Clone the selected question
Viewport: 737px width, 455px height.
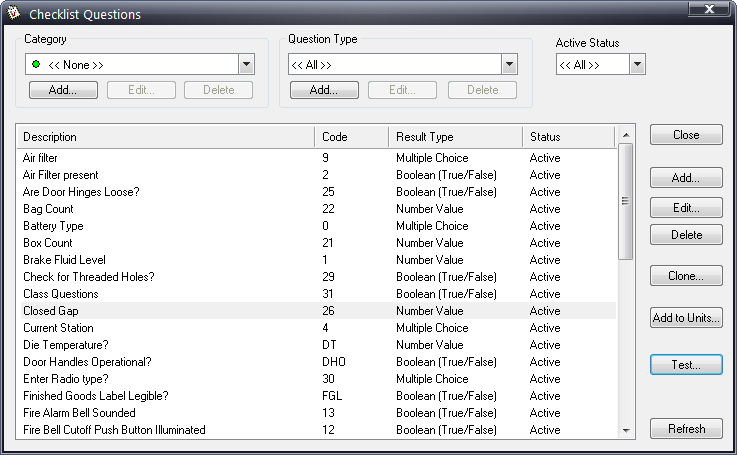point(686,275)
